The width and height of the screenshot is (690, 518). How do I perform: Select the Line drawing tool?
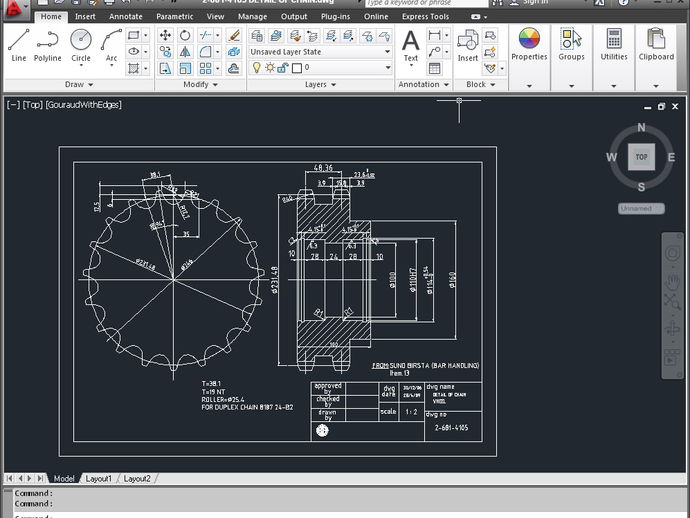tap(18, 45)
